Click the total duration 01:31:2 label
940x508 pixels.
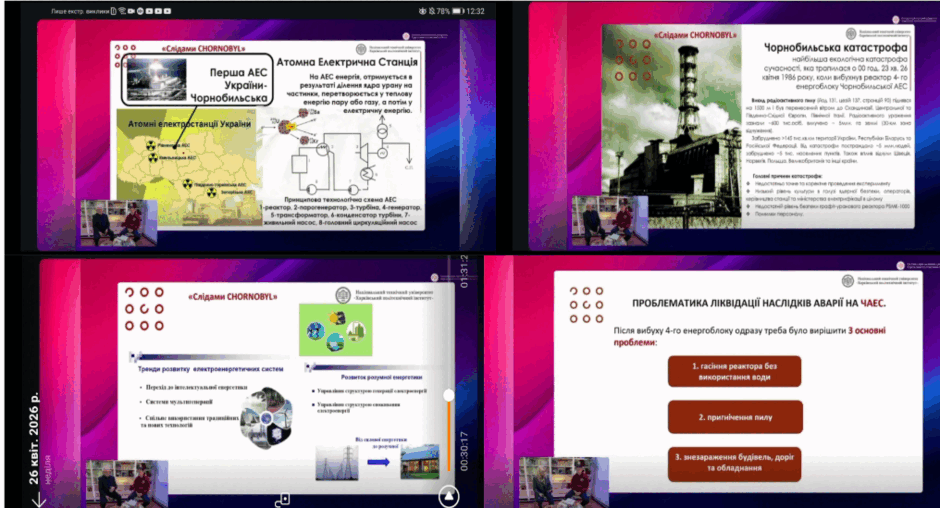[x=464, y=272]
